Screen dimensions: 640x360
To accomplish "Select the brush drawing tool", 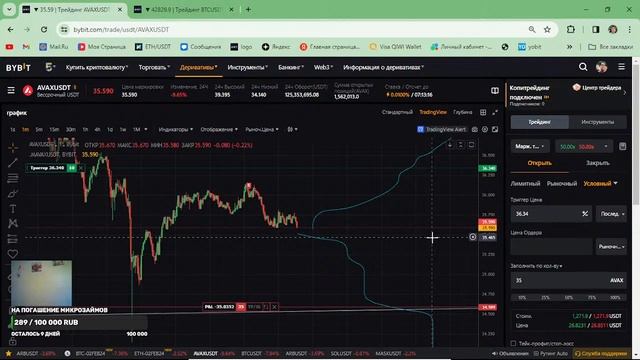I will (13, 193).
